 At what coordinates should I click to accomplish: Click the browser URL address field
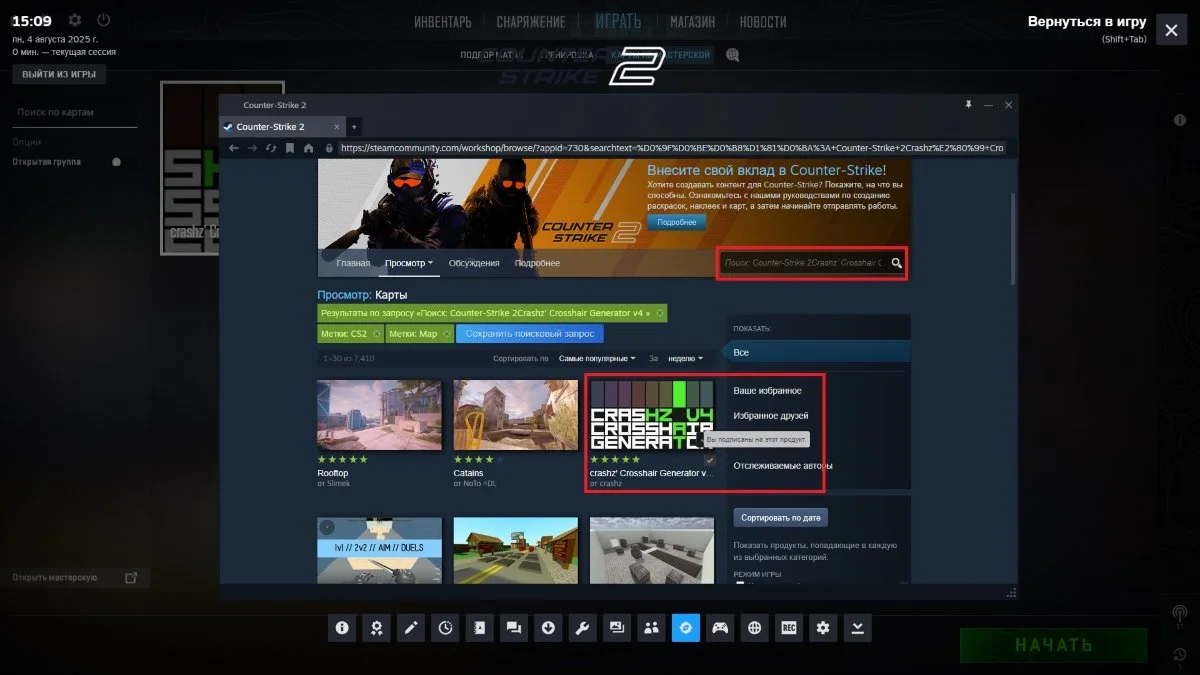tap(670, 148)
